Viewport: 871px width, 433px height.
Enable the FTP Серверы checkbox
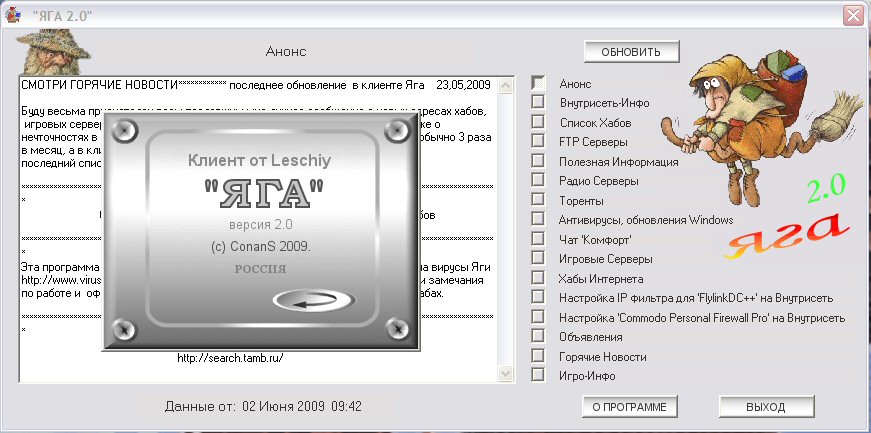(538, 141)
